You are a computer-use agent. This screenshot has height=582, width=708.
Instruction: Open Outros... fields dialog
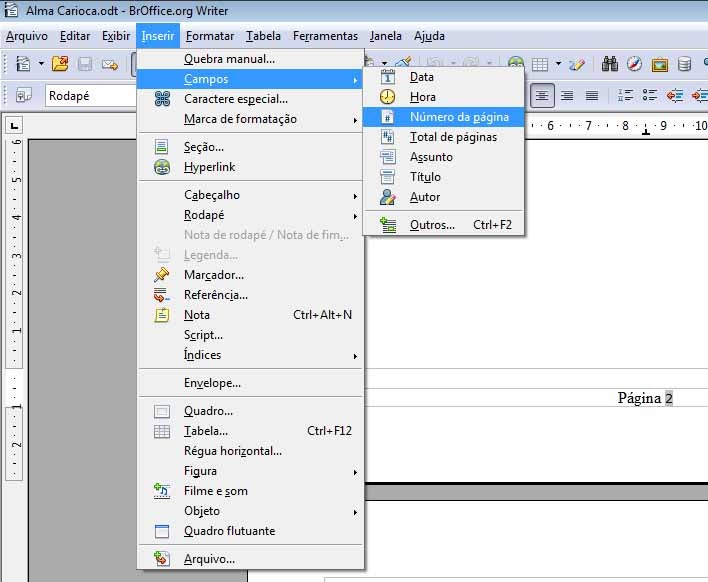point(443,225)
